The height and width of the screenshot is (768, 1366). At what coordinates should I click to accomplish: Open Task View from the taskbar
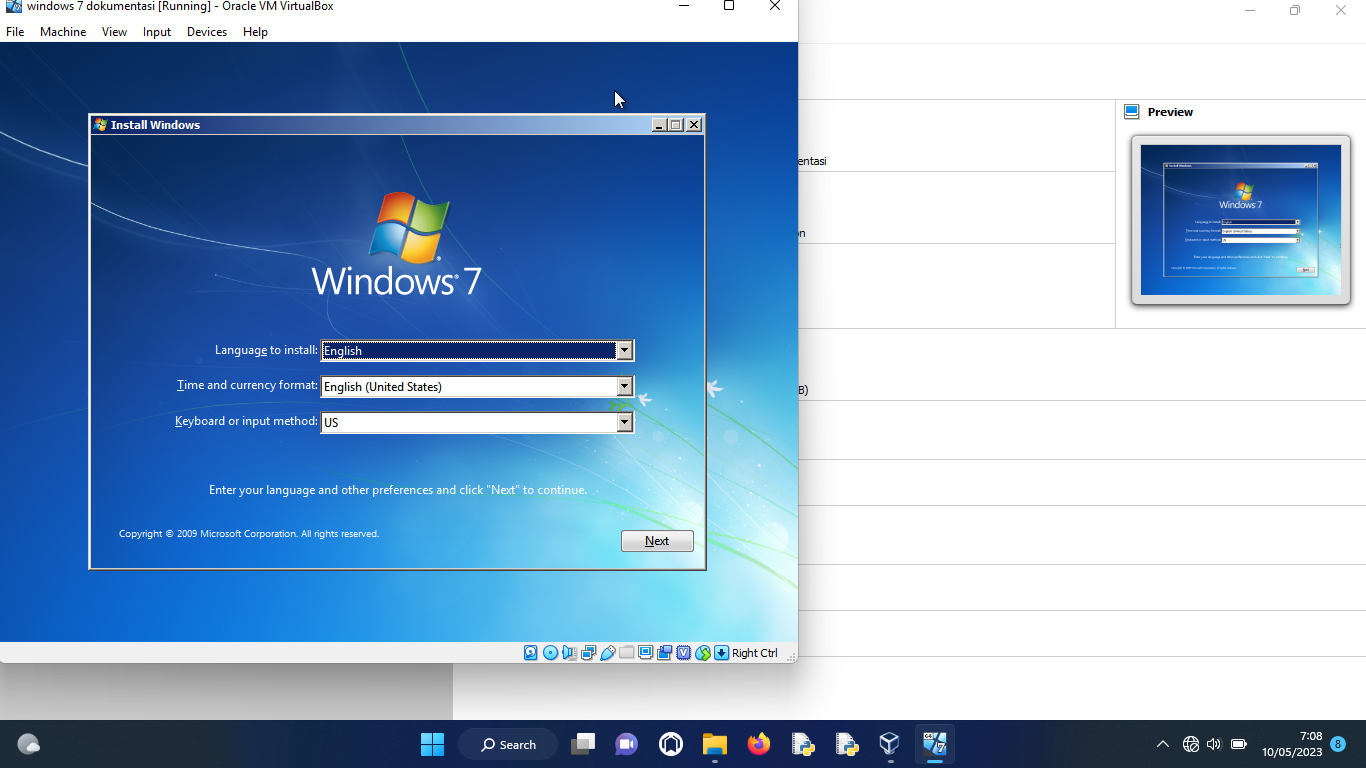(x=582, y=744)
